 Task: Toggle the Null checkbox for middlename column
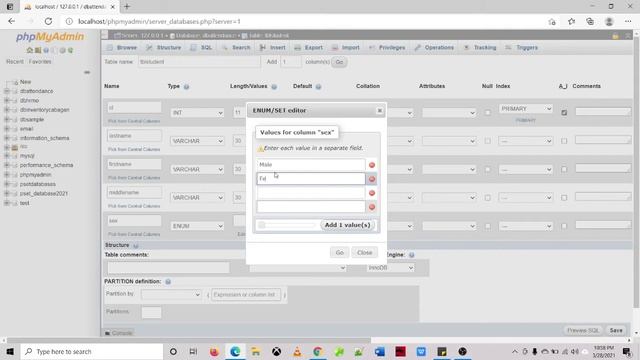click(x=488, y=198)
